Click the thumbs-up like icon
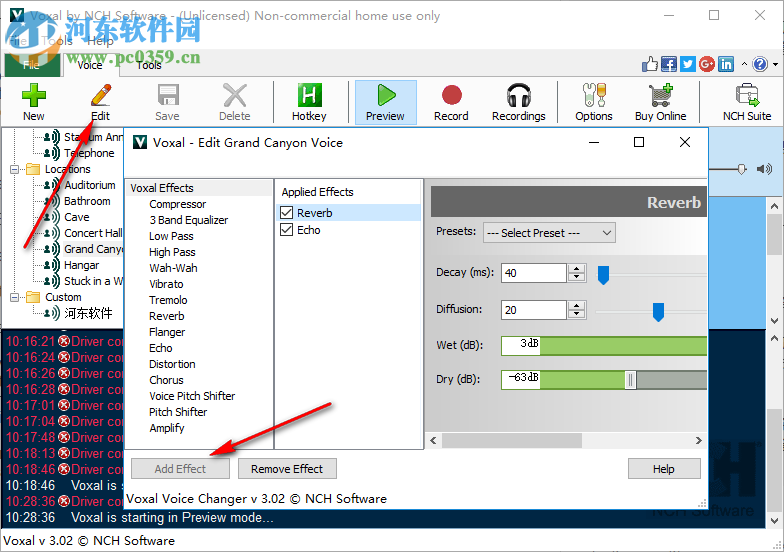Viewport: 784px width, 552px height. click(x=650, y=64)
